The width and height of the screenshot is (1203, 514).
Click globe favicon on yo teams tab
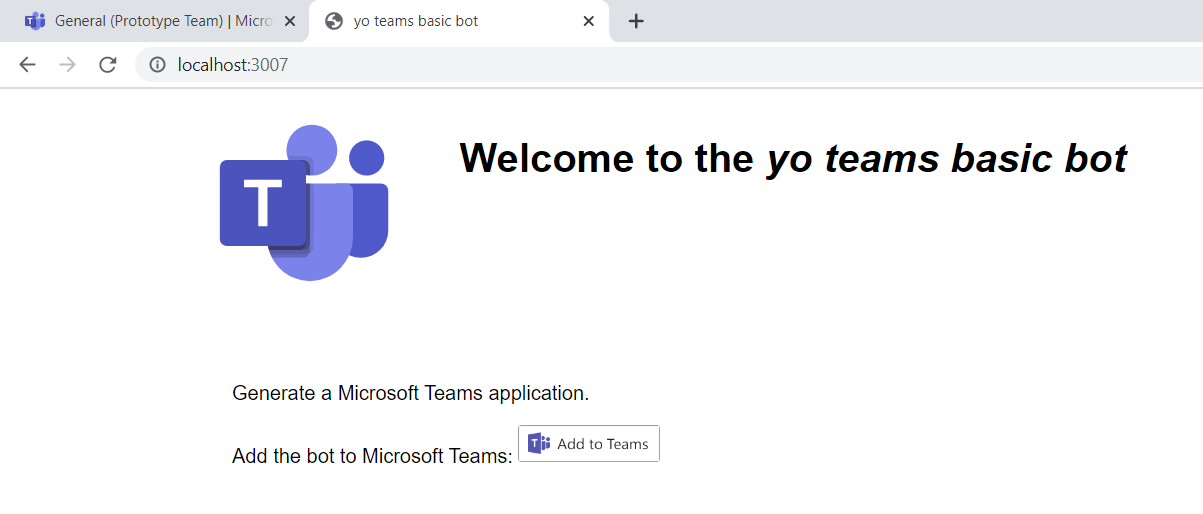[x=335, y=21]
